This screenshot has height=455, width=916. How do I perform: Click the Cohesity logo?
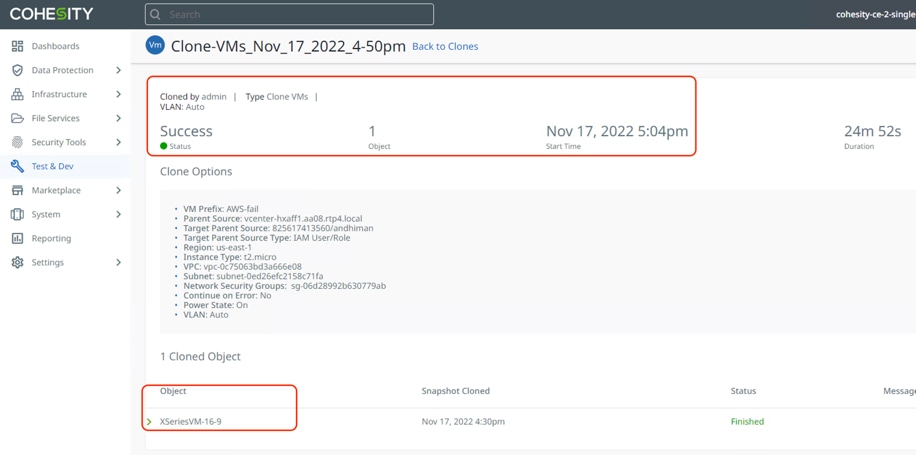[x=51, y=14]
